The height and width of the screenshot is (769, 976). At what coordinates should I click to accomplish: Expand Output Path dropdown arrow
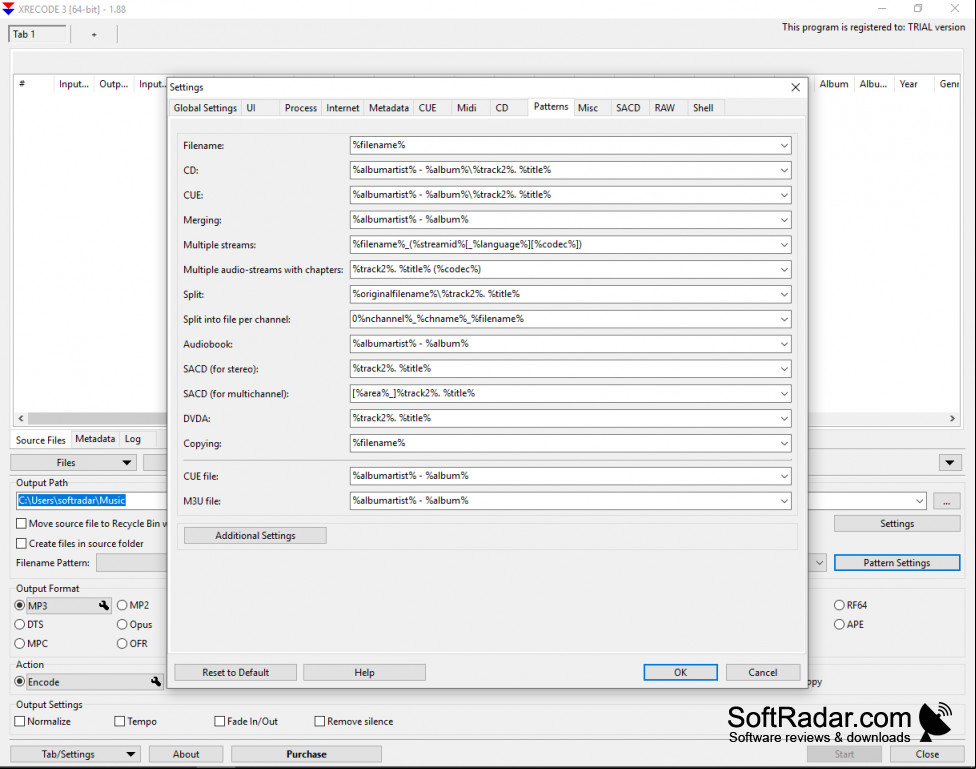click(x=919, y=501)
